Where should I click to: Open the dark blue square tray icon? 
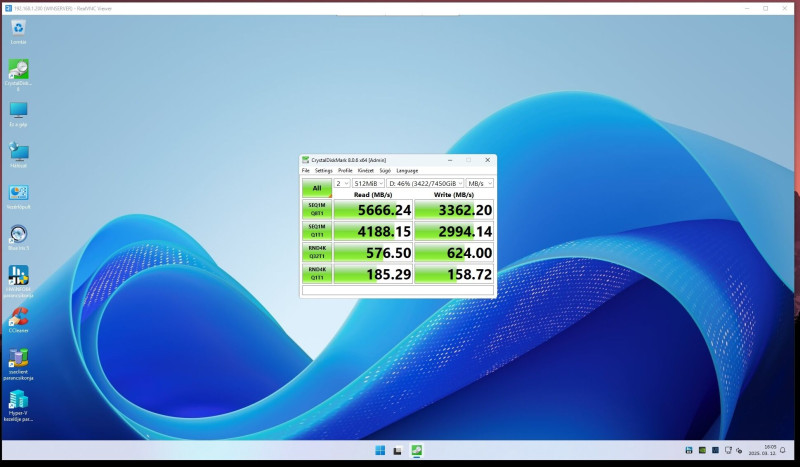click(x=715, y=450)
